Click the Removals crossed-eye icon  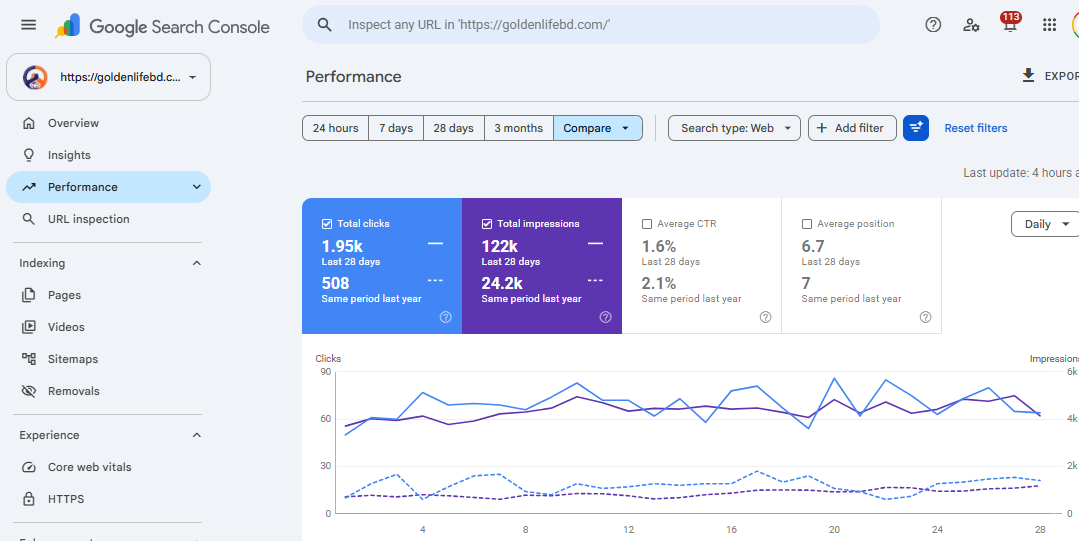pyautogui.click(x=28, y=391)
